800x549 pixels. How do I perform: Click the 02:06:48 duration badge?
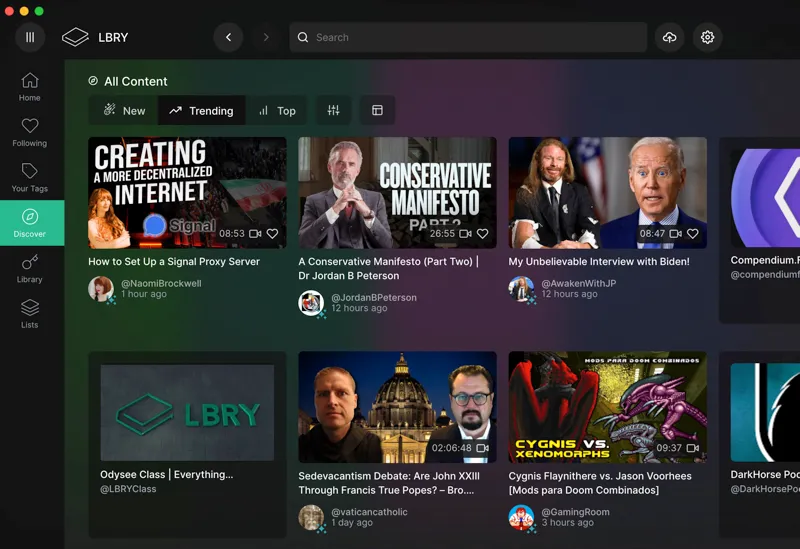coord(452,447)
